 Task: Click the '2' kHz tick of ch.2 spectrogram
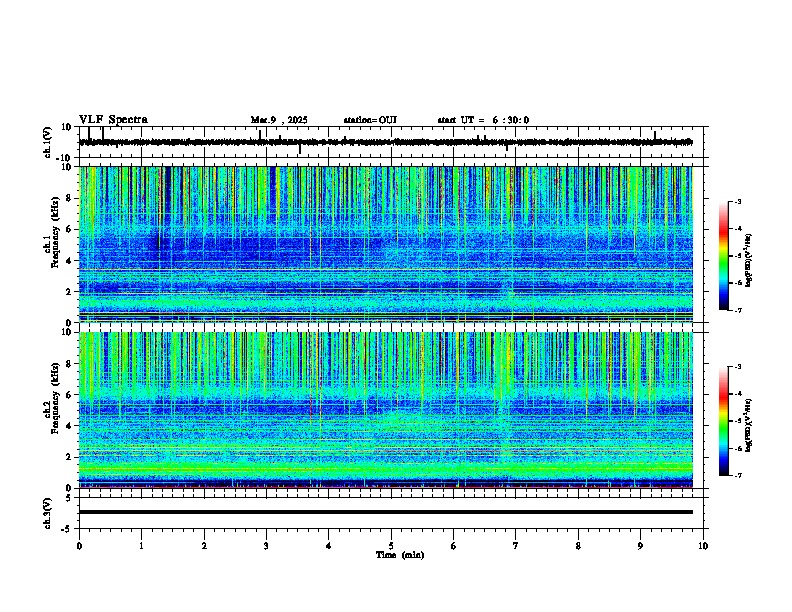(x=69, y=457)
